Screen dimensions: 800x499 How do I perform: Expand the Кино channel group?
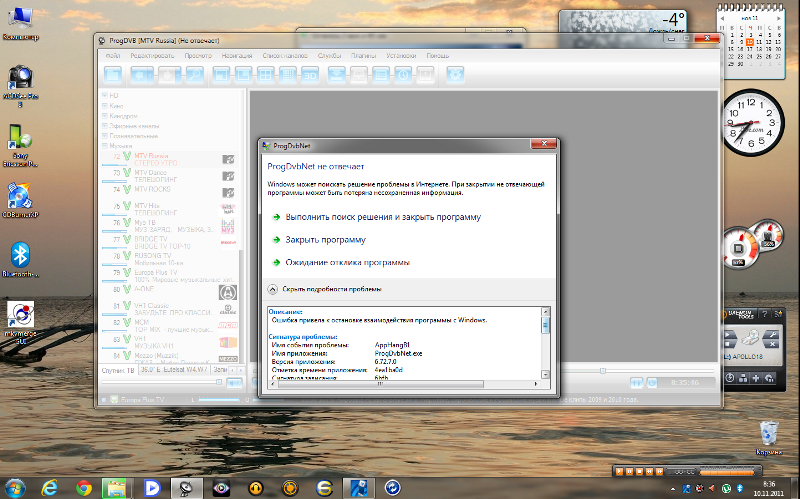coord(104,105)
